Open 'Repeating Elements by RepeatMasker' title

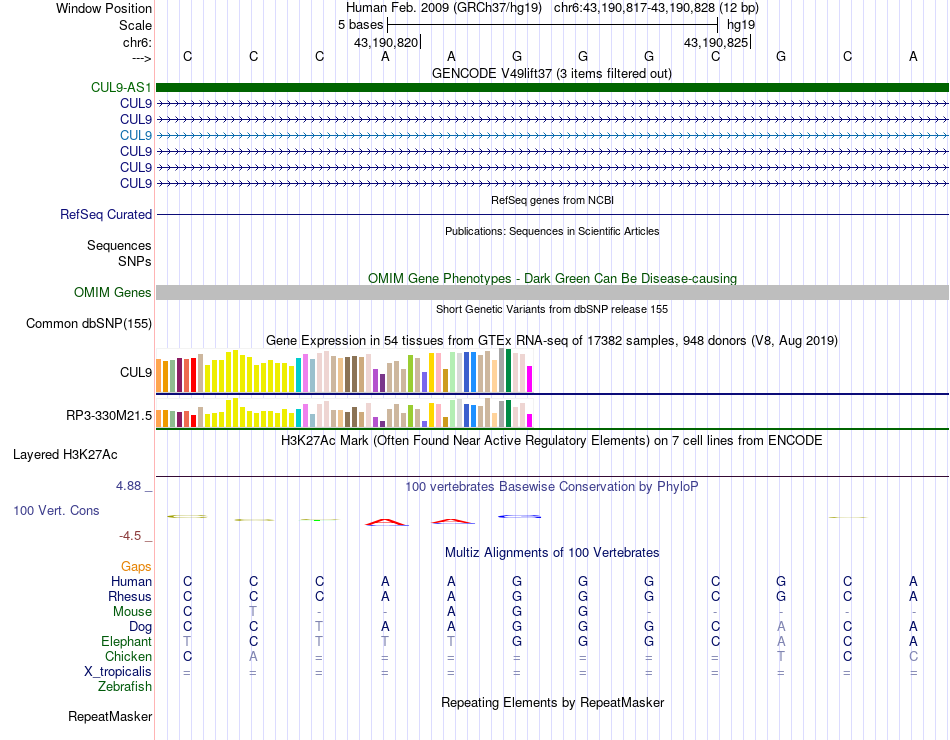[x=552, y=702]
